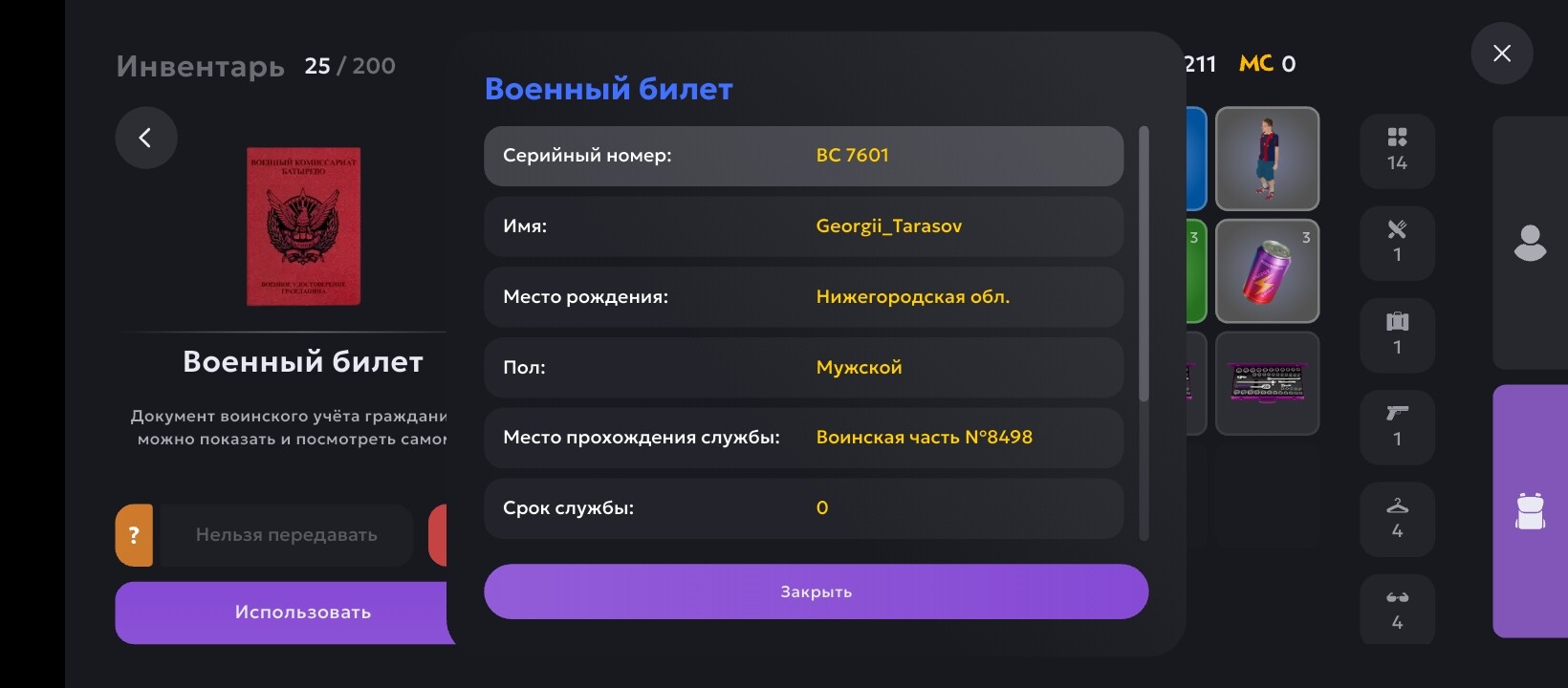Switch to the backpack tab
The width and height of the screenshot is (1568, 688).
1530,511
